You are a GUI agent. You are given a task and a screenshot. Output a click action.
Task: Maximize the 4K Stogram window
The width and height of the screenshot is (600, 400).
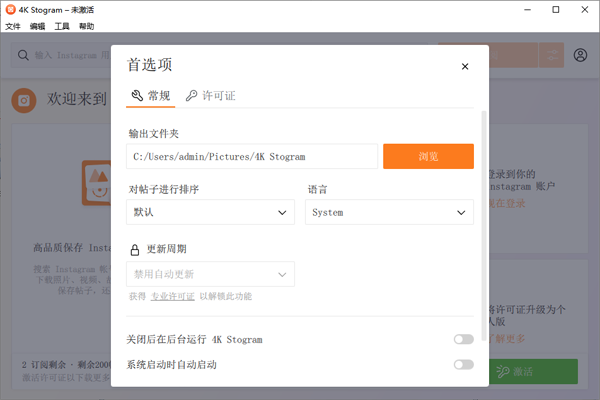tap(556, 10)
